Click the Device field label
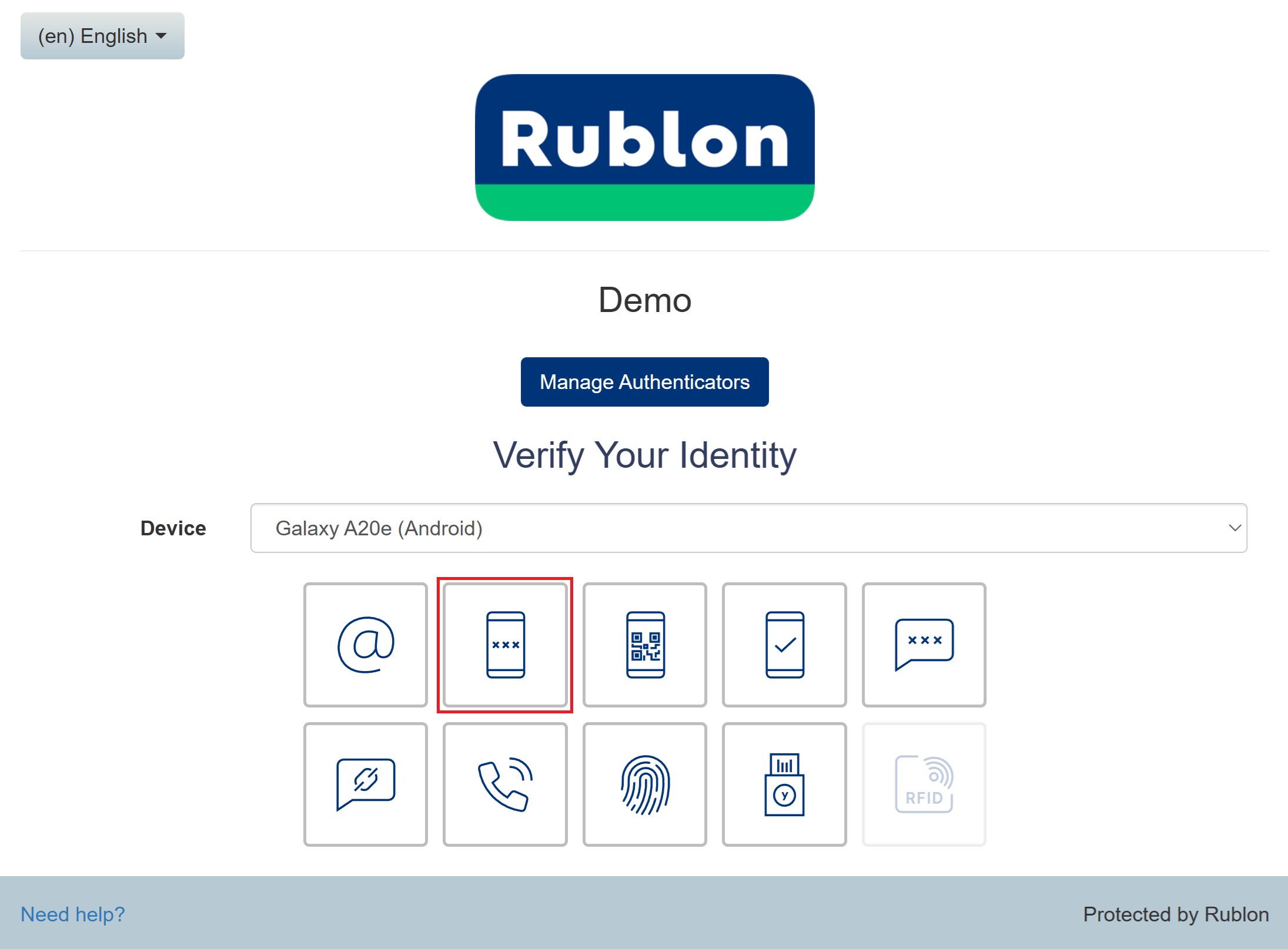 tap(173, 528)
